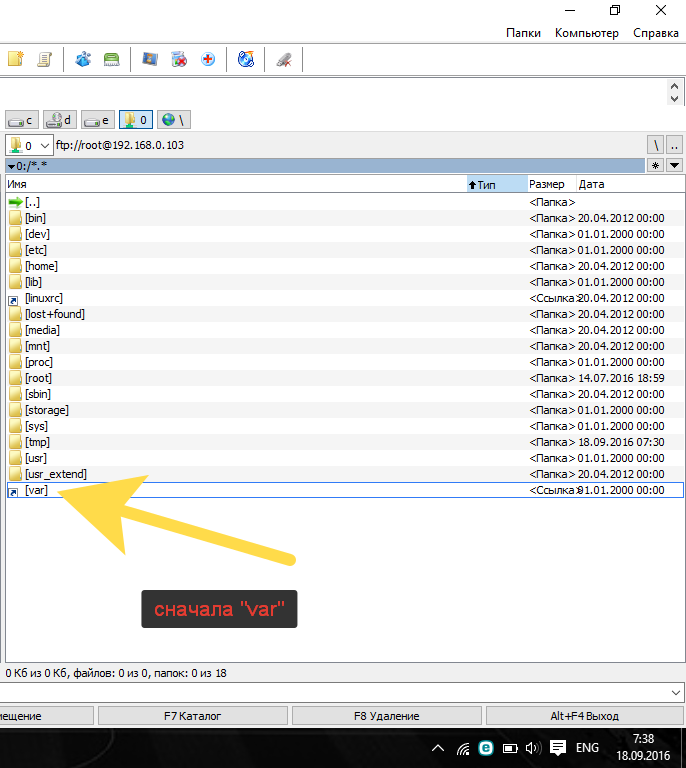Image resolution: width=686 pixels, height=768 pixels.
Task: Select the [var] link entry
Action: pyautogui.click(x=36, y=490)
